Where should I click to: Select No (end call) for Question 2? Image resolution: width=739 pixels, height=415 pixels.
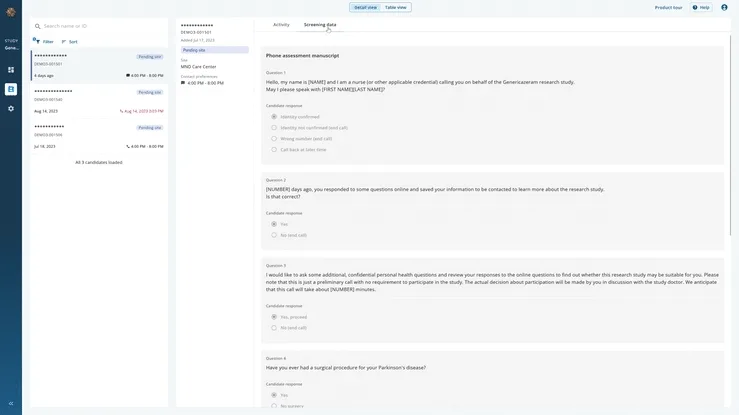274,235
